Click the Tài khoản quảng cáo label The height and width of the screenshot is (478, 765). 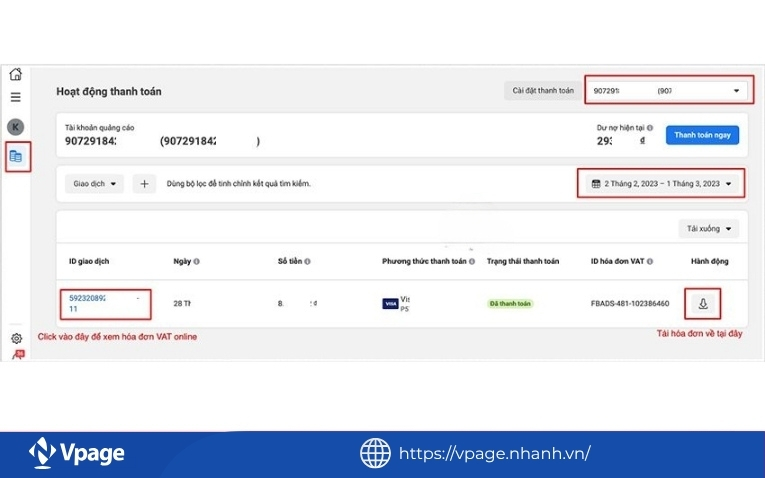100,128
